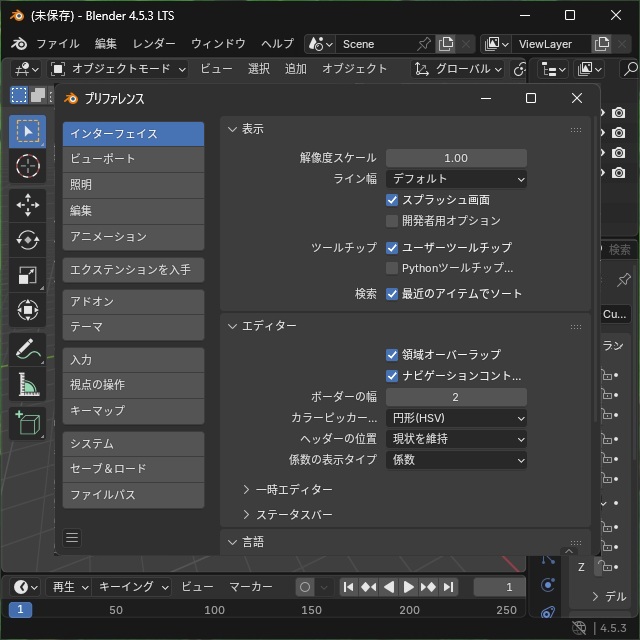Image resolution: width=640 pixels, height=640 pixels.
Task: Open the テーマ preferences section
Action: (133, 327)
